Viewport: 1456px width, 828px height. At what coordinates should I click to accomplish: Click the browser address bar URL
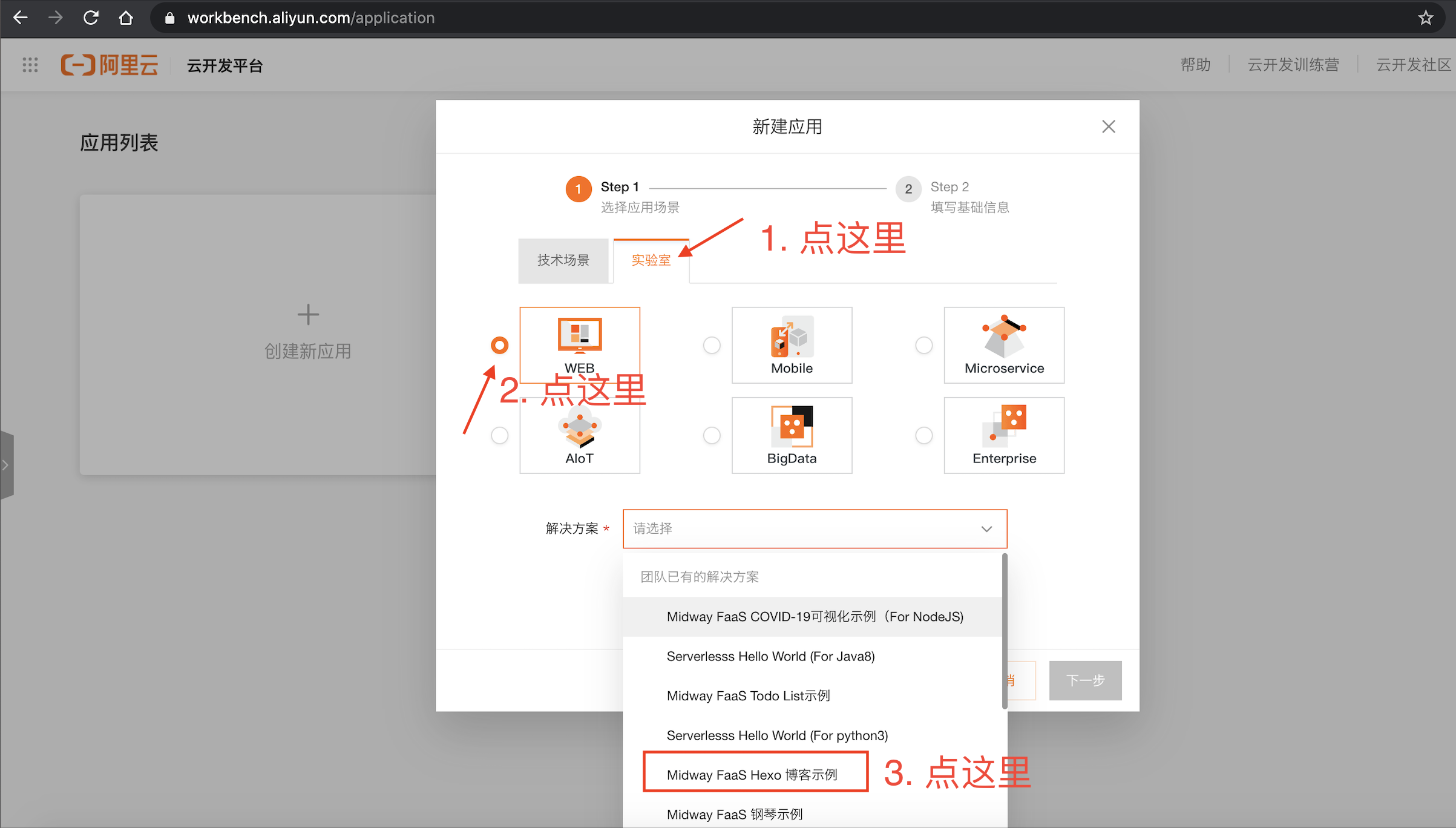pos(311,18)
